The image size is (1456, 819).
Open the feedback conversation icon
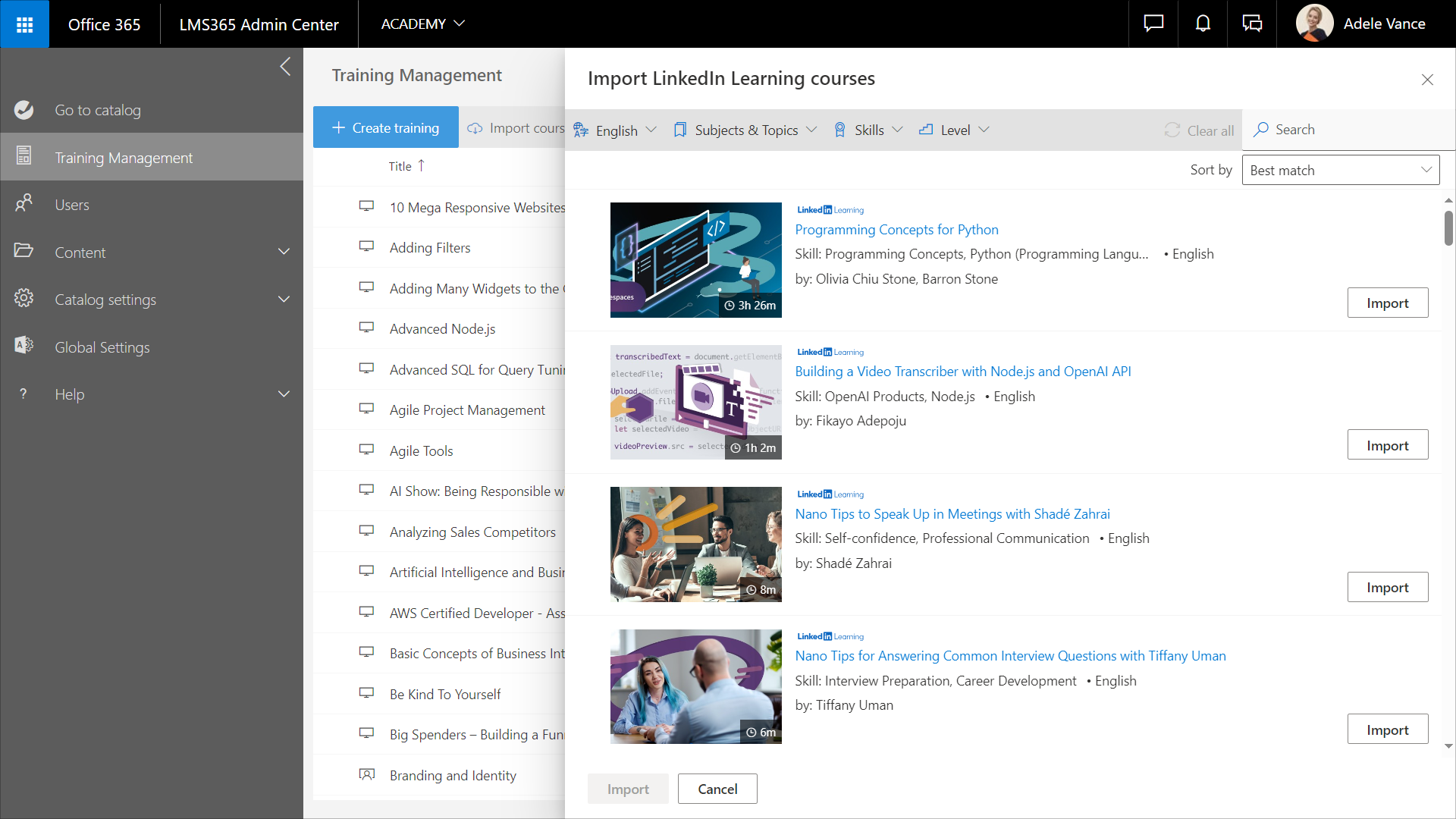pos(1252,24)
